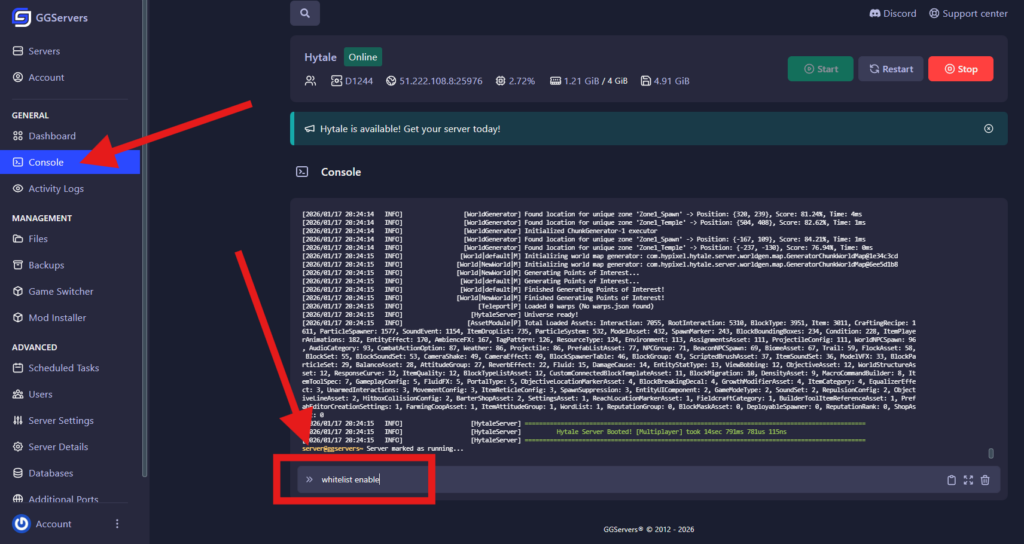Open the Account options three-dot menu
The width and height of the screenshot is (1024, 544).
coord(117,524)
